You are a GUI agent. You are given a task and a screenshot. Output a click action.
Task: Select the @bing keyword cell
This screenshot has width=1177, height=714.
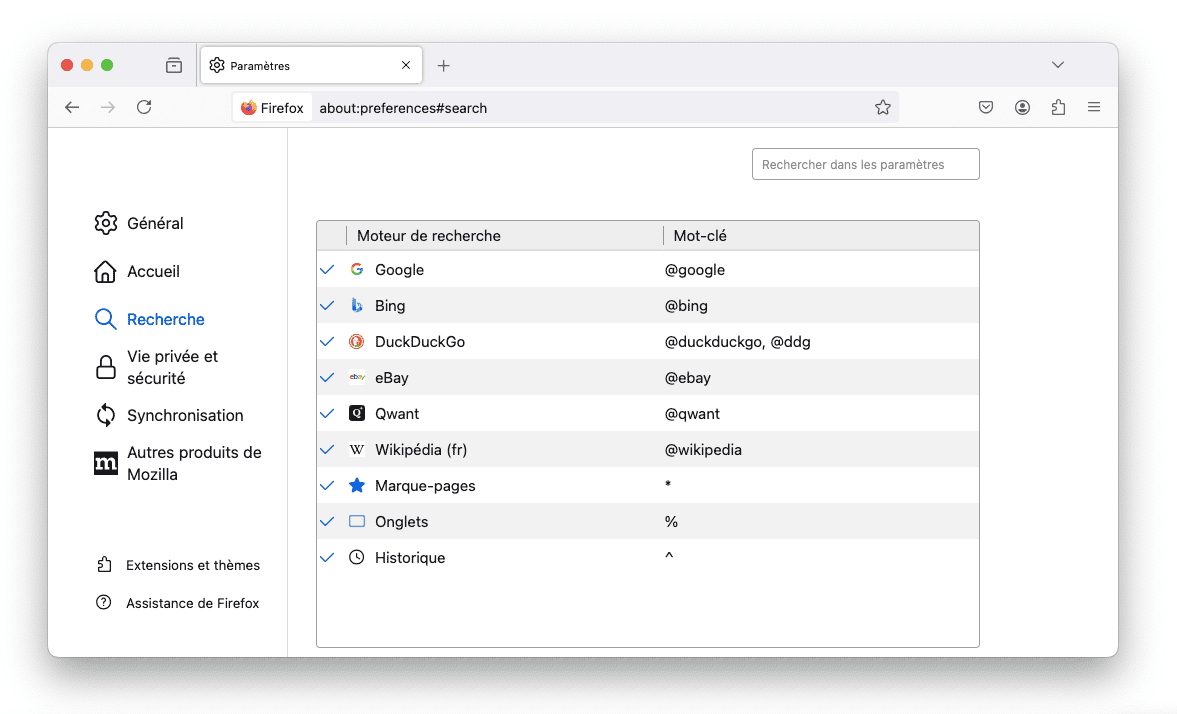click(686, 306)
